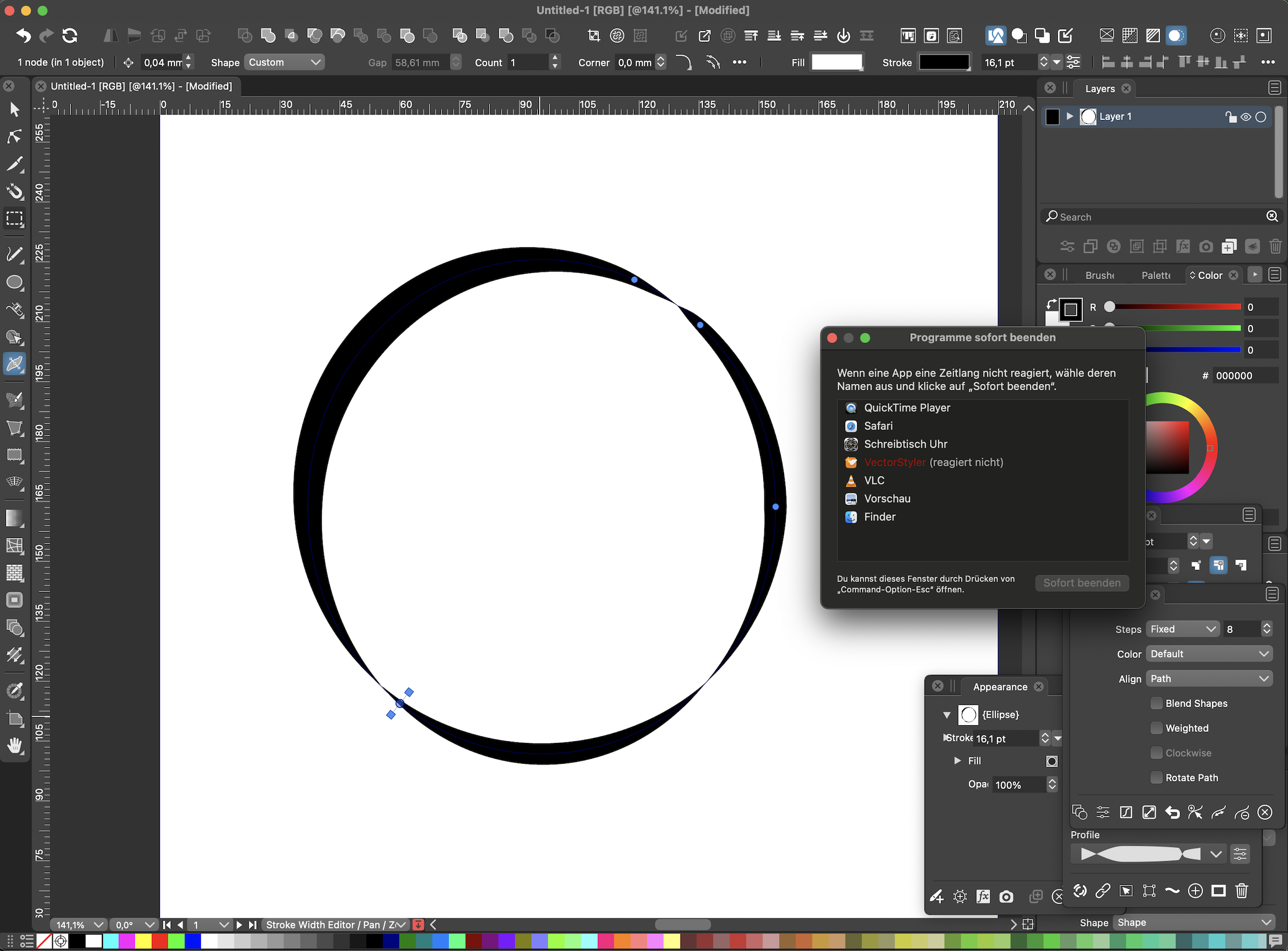Select VectorStyler in the force quit list
The width and height of the screenshot is (1288, 951).
tap(895, 462)
